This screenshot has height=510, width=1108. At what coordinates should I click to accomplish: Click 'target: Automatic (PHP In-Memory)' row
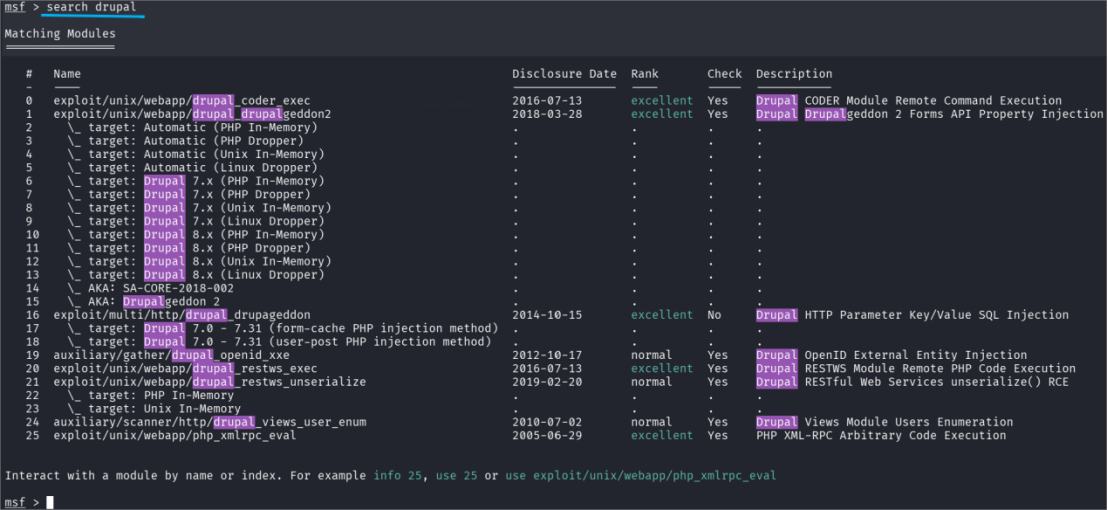point(192,128)
